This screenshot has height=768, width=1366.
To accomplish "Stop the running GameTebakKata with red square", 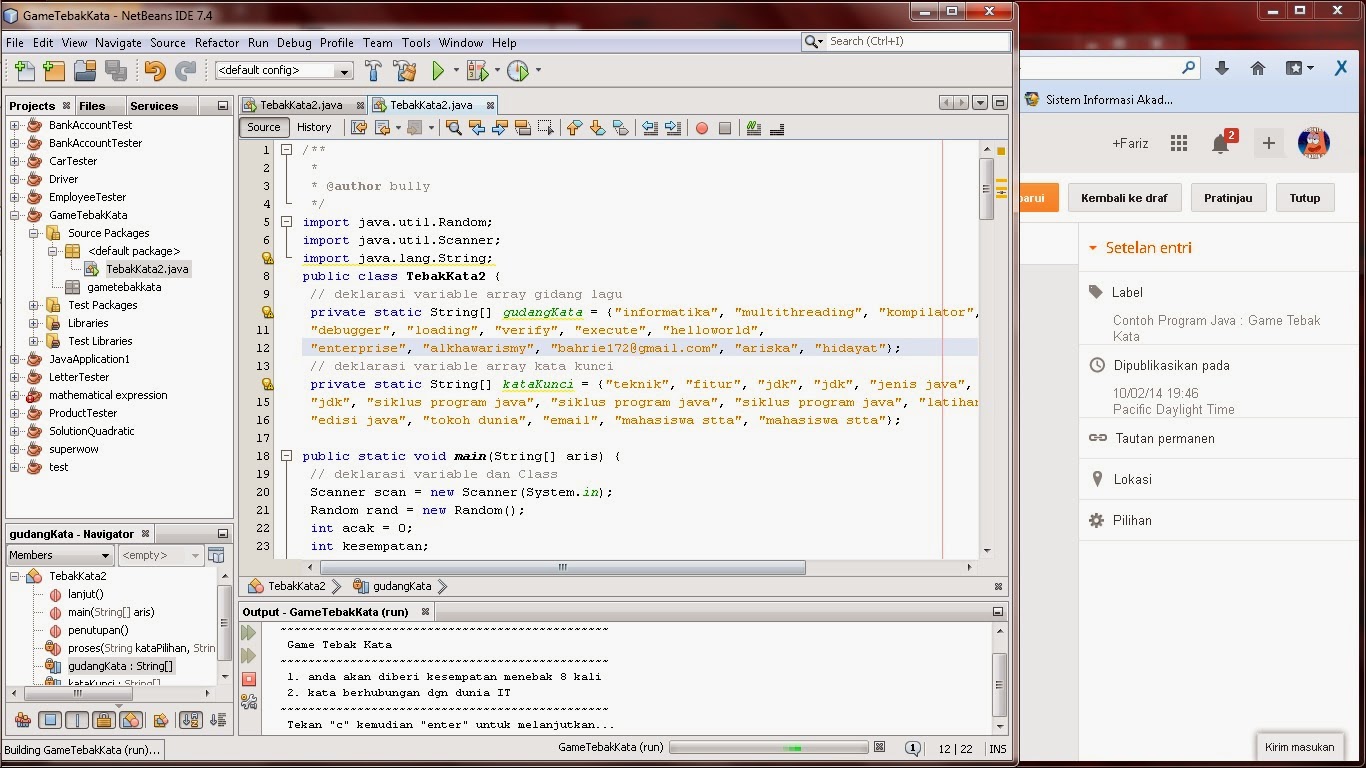I will coord(248,677).
